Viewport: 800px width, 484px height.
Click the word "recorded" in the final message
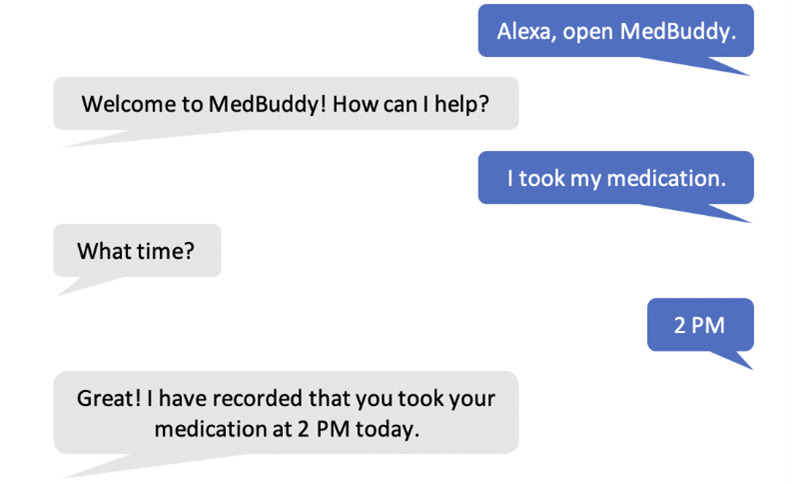258,398
